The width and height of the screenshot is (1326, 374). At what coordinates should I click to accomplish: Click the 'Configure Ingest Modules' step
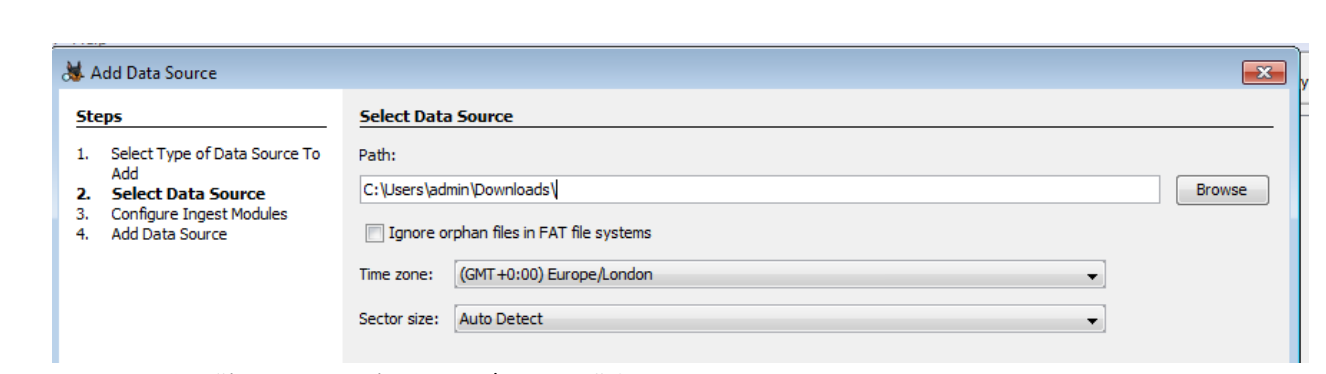click(199, 214)
